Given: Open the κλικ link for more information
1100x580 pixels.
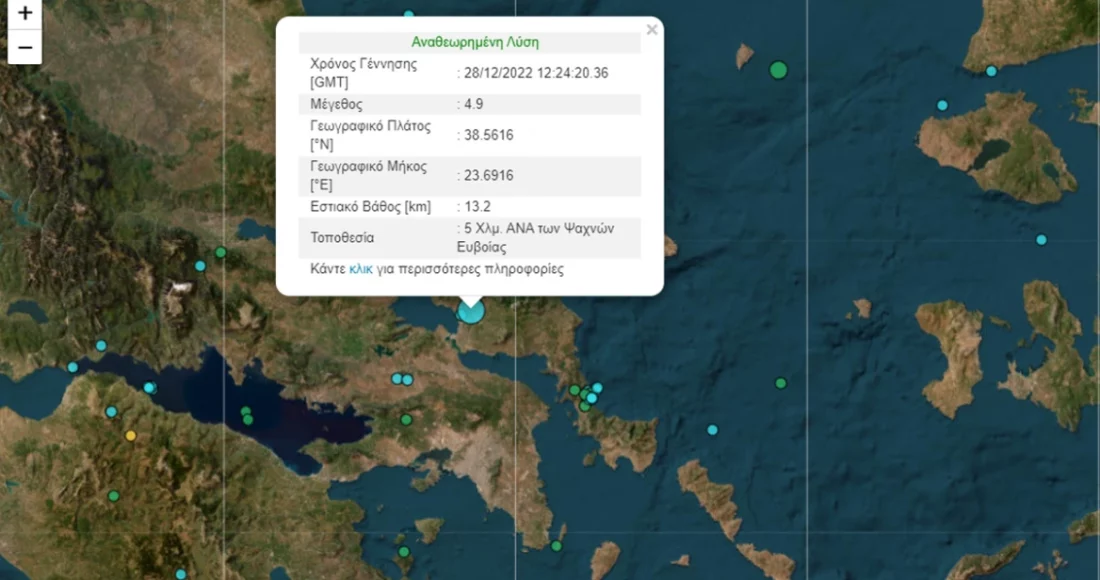Looking at the screenshot, I should point(361,269).
